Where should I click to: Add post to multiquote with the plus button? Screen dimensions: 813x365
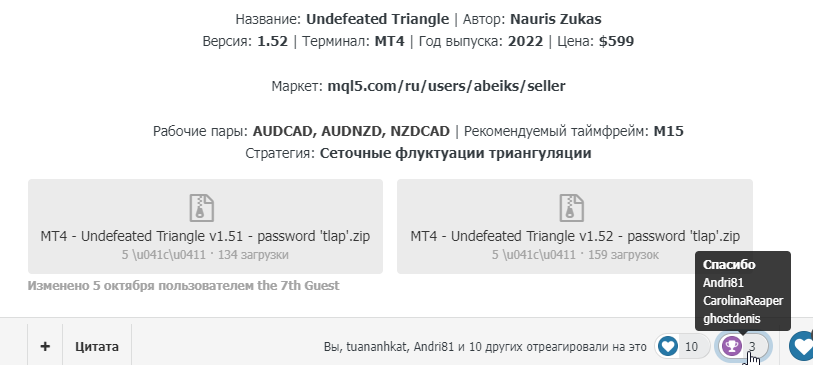coord(45,346)
